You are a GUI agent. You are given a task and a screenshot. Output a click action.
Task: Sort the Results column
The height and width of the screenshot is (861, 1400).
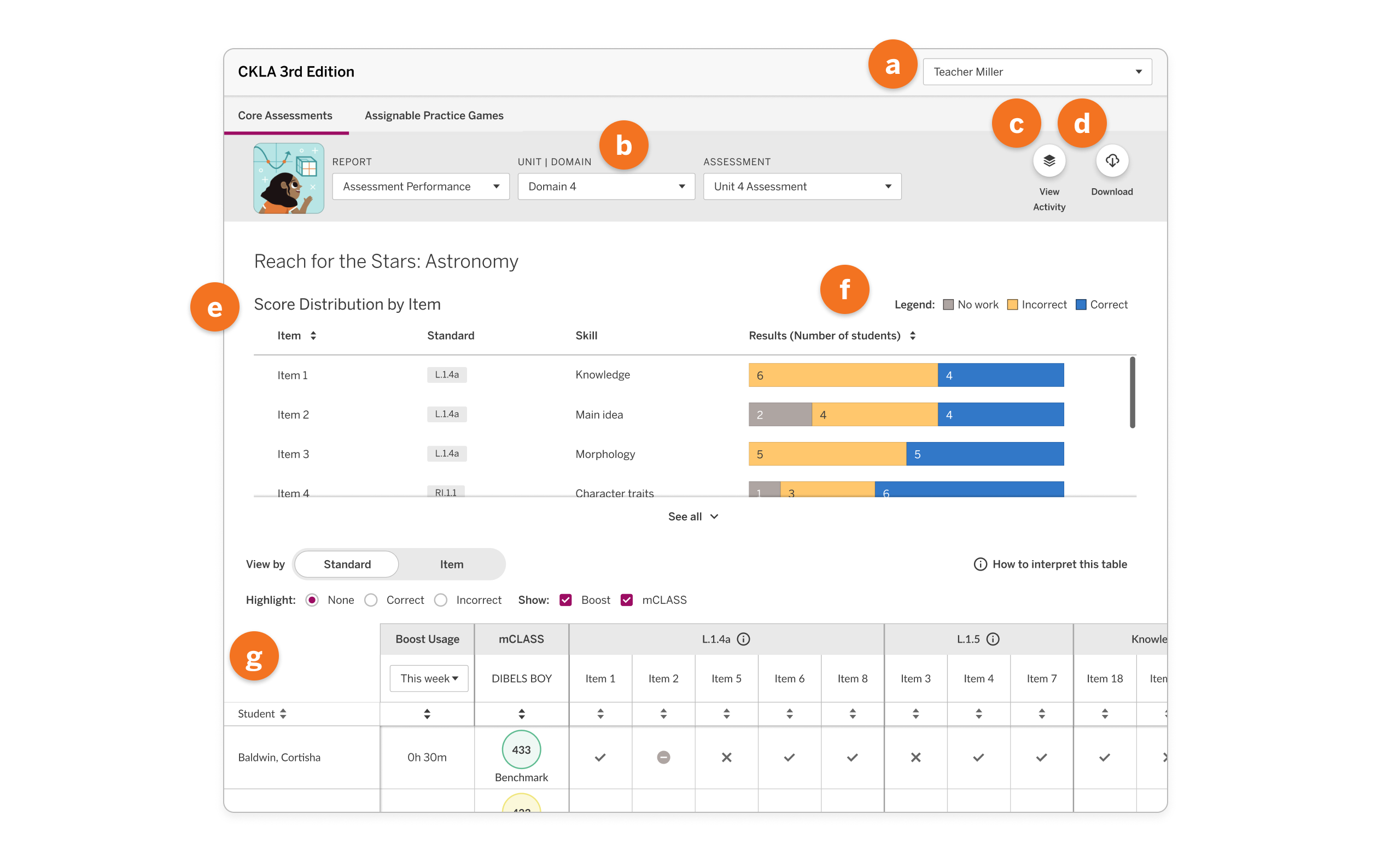(x=913, y=335)
